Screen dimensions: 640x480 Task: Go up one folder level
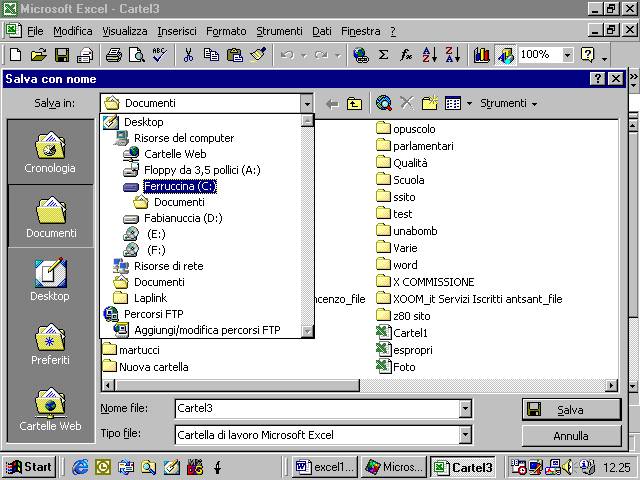354,104
